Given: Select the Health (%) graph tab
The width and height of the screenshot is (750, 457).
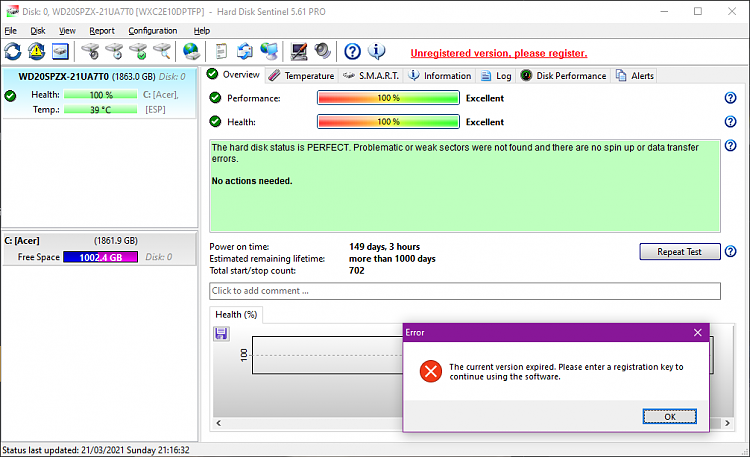Looking at the screenshot, I should coord(236,314).
